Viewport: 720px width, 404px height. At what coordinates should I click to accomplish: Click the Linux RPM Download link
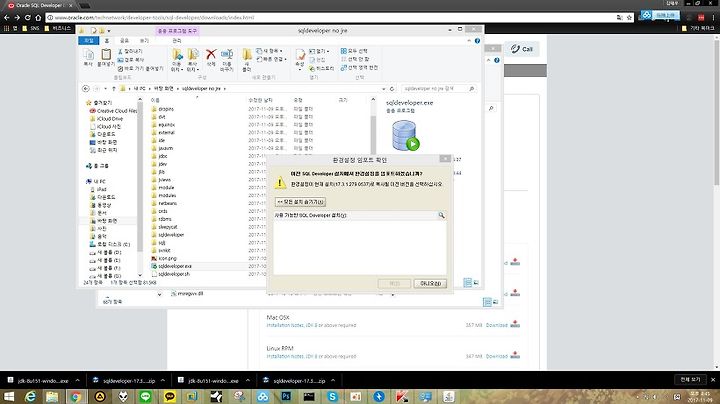tap(496, 356)
